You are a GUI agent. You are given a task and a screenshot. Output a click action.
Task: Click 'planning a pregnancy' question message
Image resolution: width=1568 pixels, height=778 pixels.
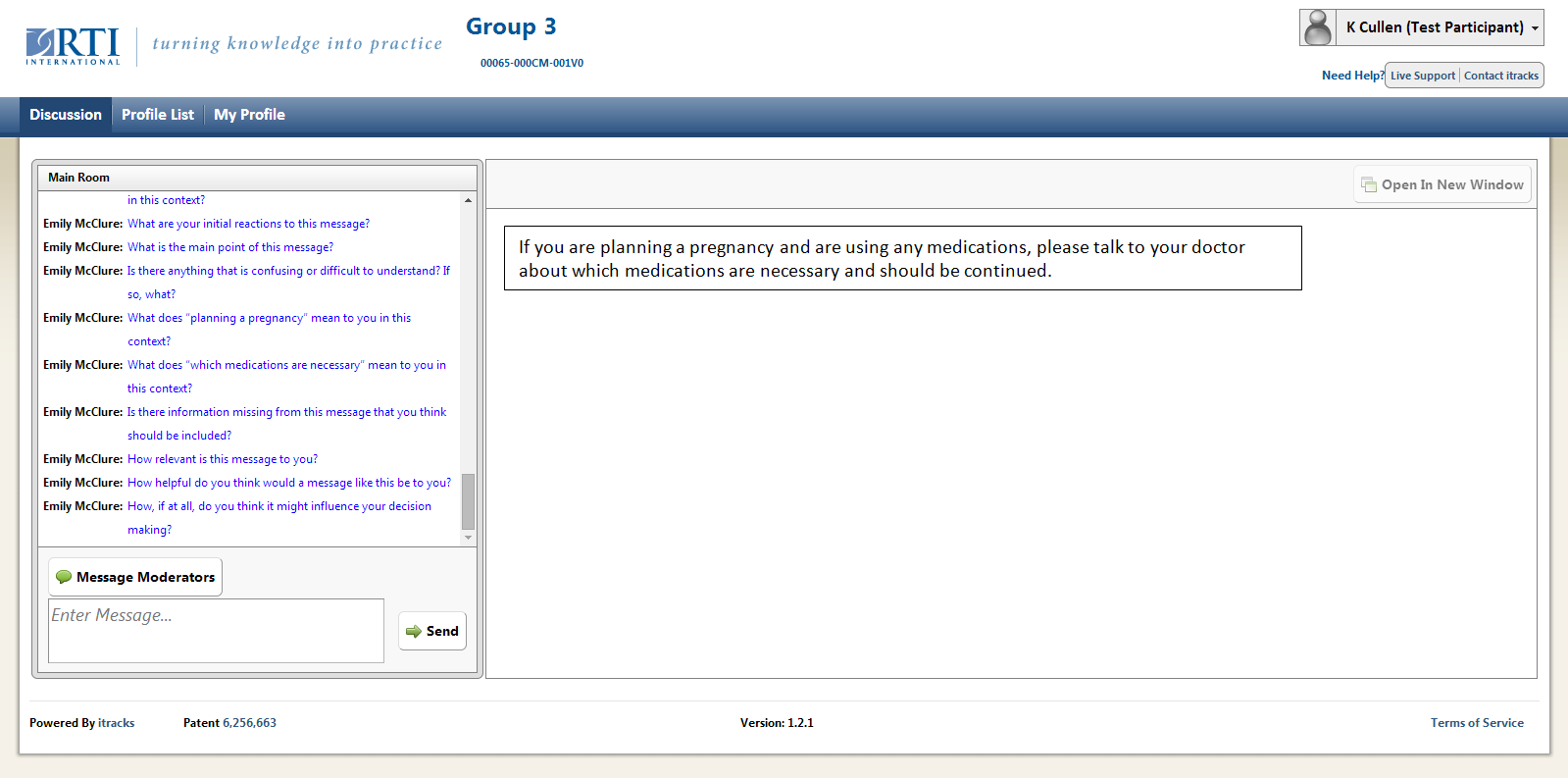269,330
